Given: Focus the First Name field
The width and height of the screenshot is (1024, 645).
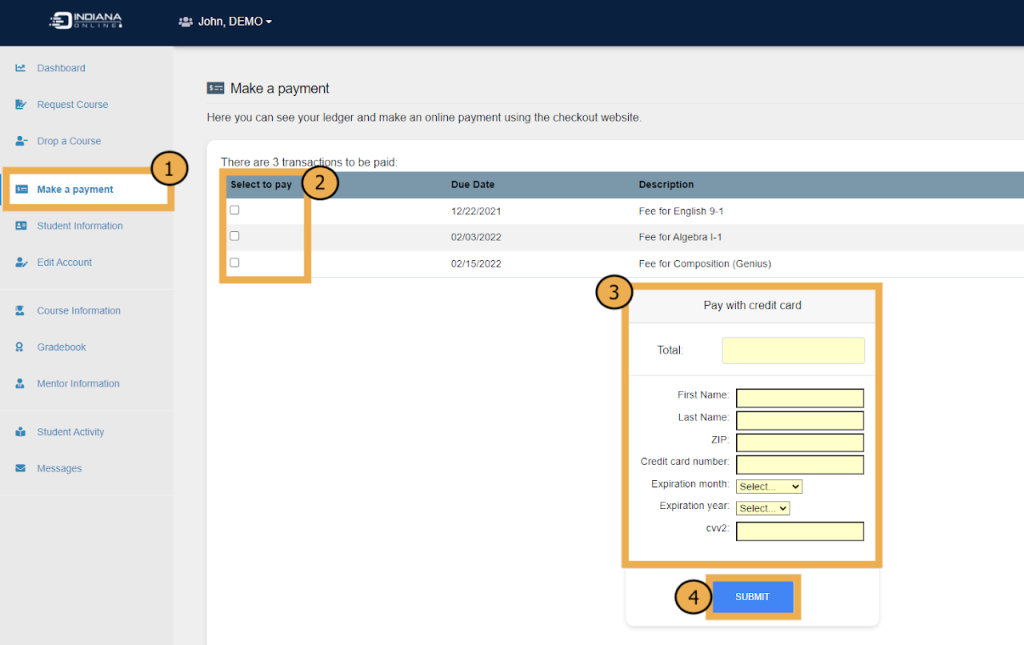Looking at the screenshot, I should coord(799,398).
